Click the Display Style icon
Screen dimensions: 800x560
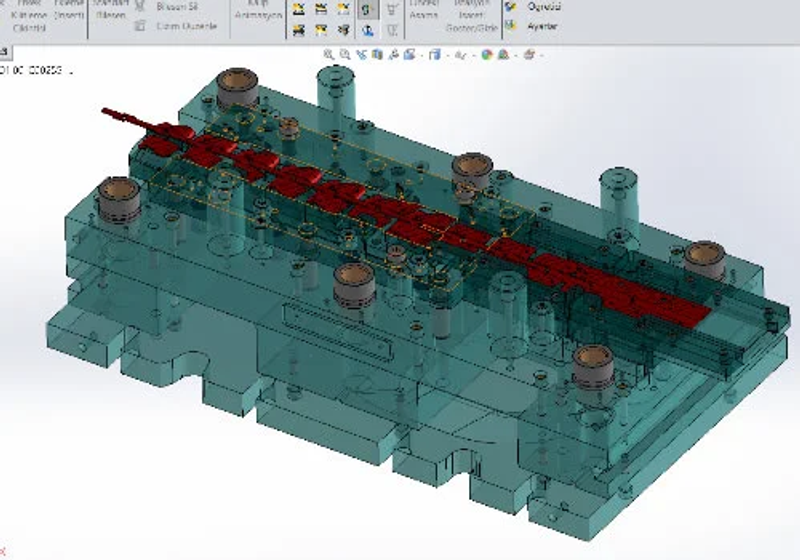(434, 54)
